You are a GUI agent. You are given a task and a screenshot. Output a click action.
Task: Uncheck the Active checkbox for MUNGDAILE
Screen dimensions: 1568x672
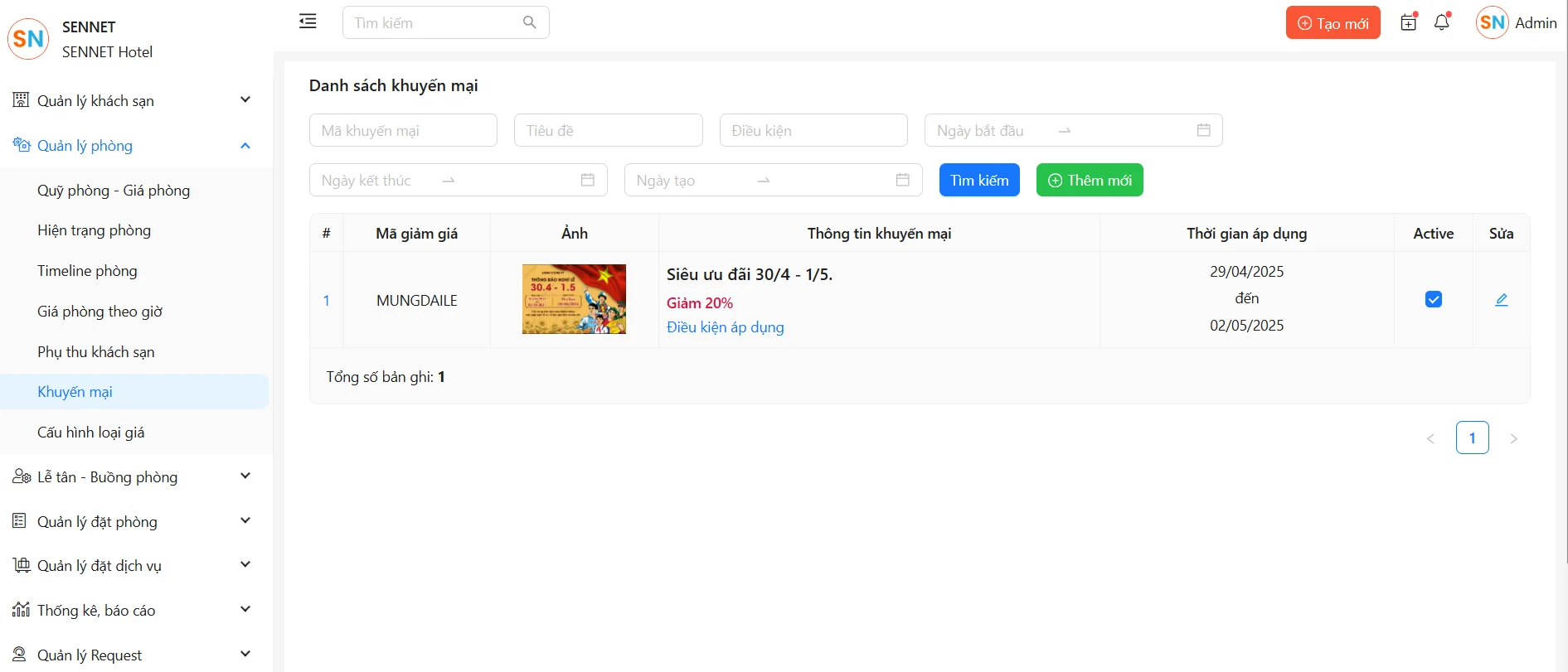point(1433,300)
